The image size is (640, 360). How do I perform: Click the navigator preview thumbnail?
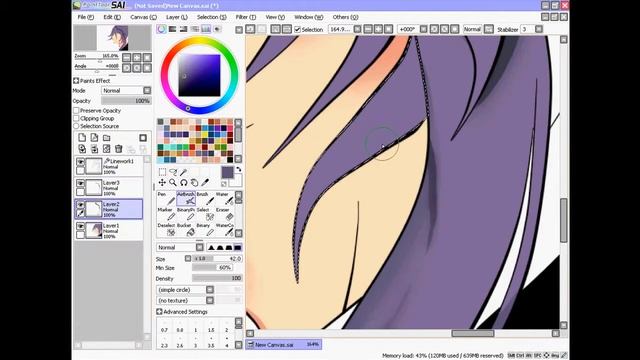[x=112, y=38]
